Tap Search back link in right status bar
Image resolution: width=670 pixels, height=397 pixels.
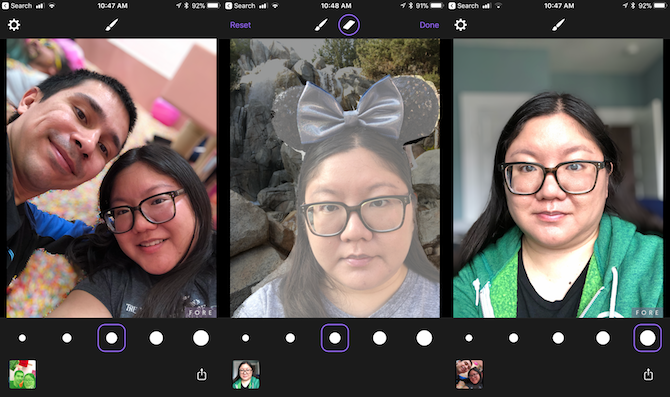pyautogui.click(x=463, y=6)
